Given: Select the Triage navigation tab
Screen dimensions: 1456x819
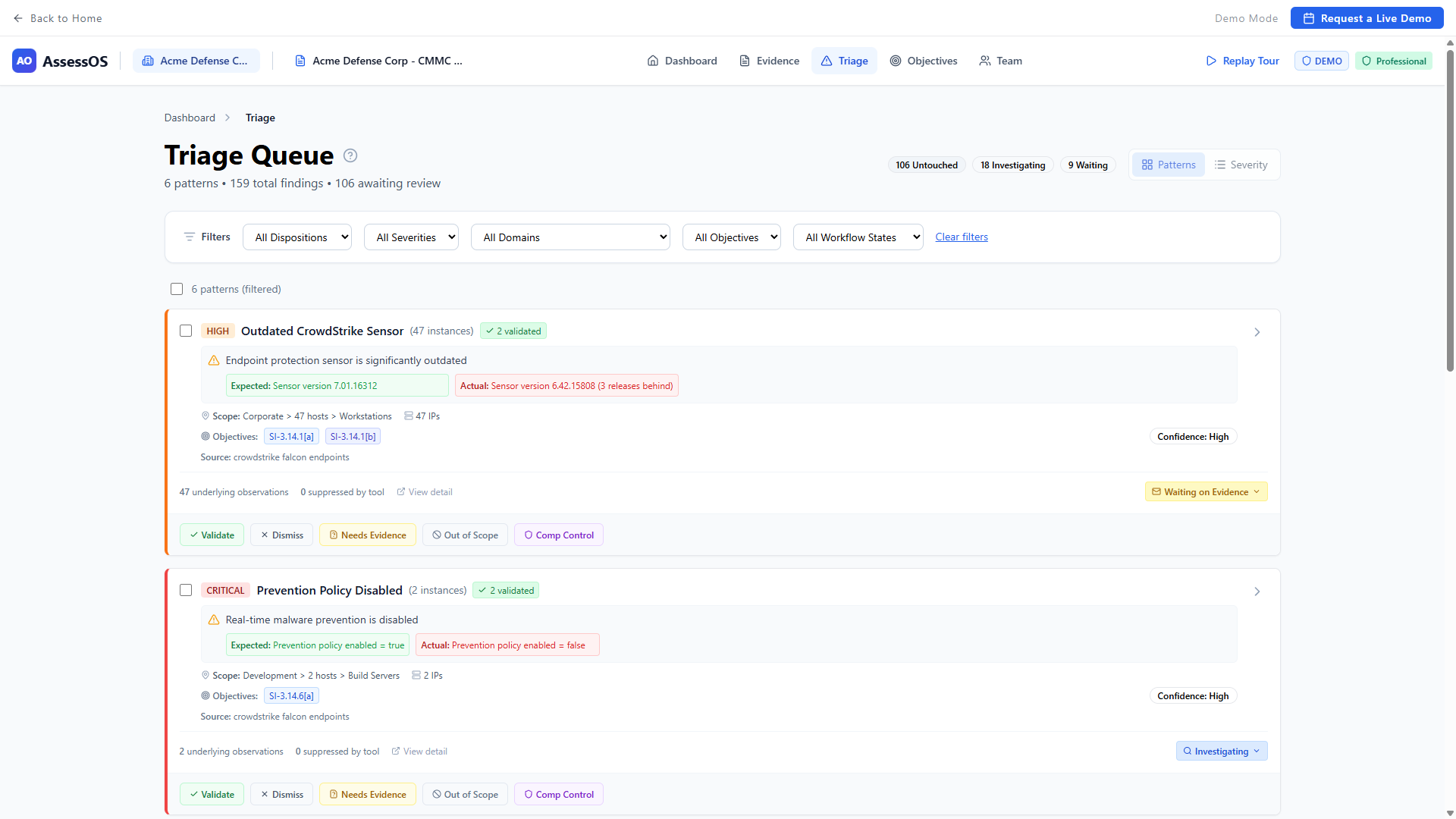Looking at the screenshot, I should [x=844, y=61].
